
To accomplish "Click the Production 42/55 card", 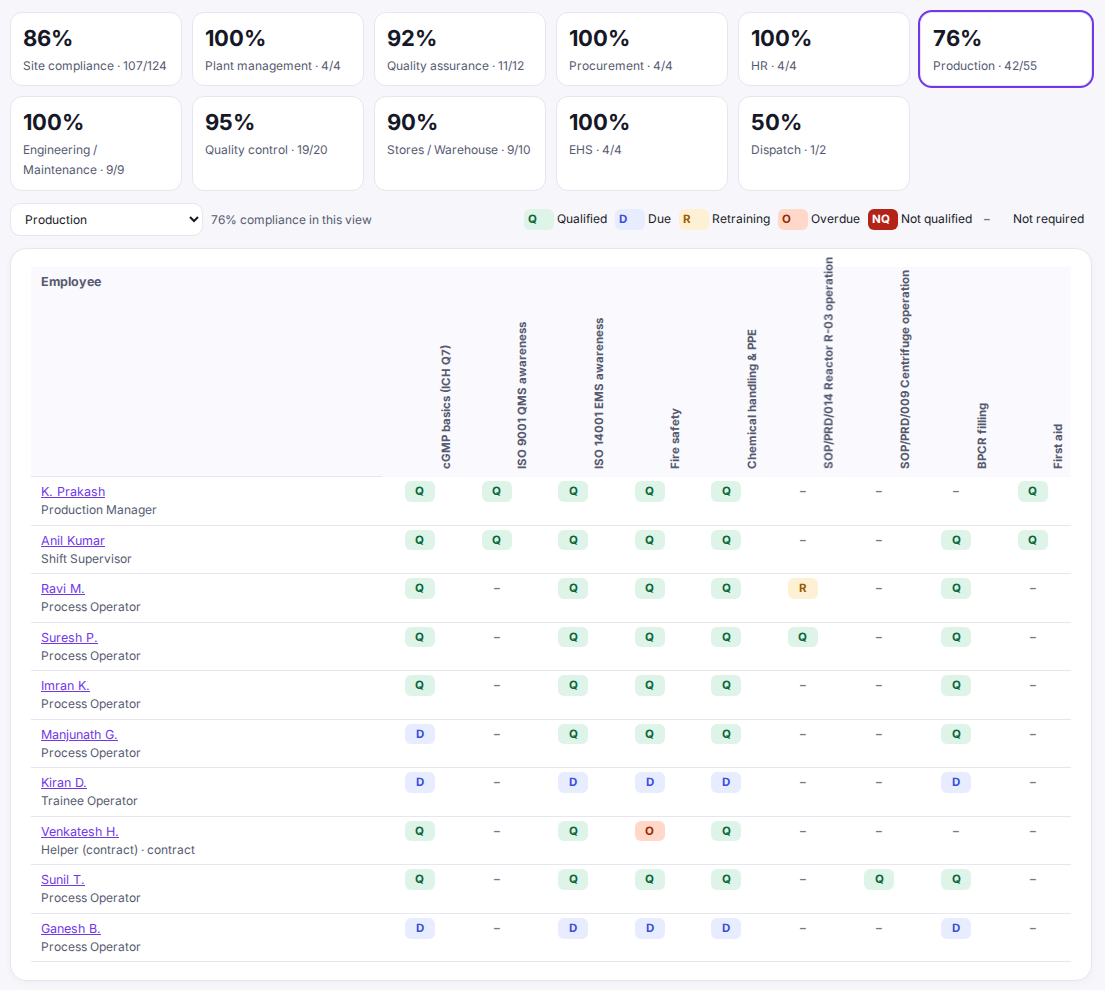I will pos(1006,49).
